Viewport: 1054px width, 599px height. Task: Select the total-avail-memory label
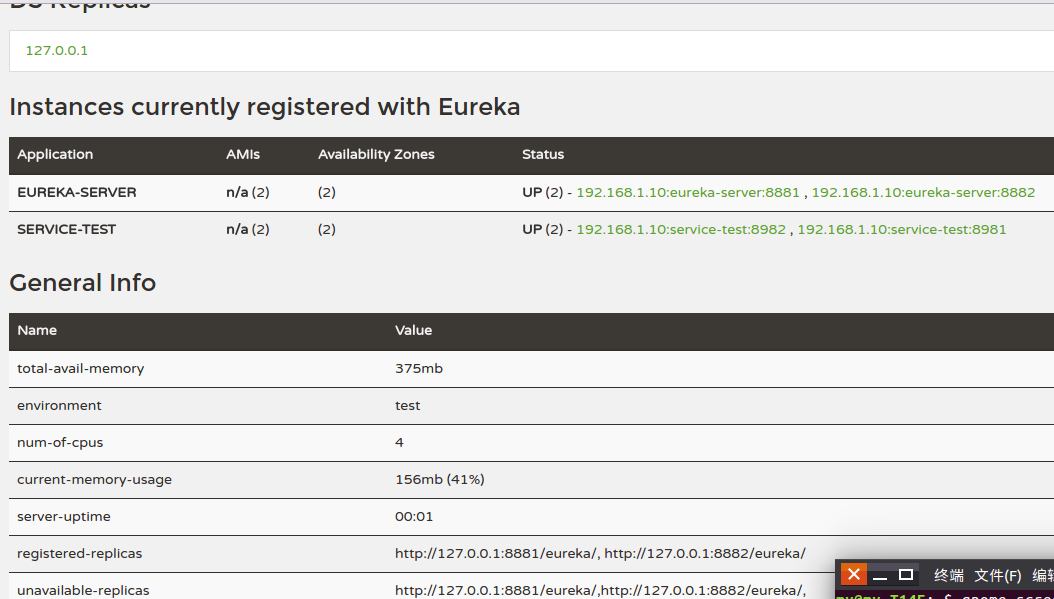pyautogui.click(x=81, y=368)
